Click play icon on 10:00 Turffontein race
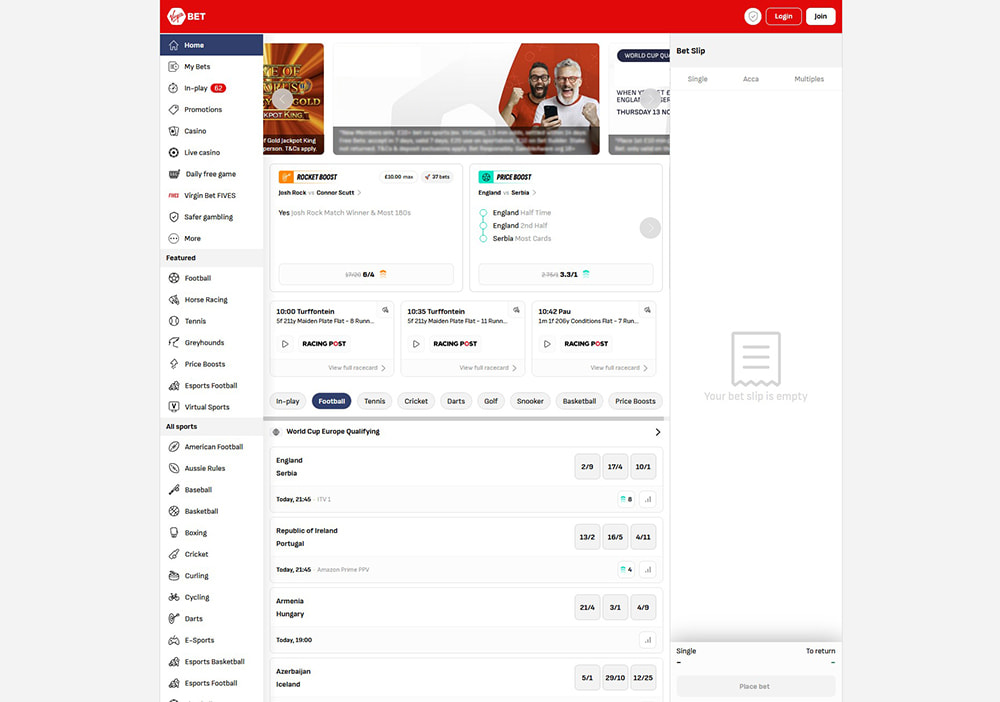1000x702 pixels. (x=285, y=344)
